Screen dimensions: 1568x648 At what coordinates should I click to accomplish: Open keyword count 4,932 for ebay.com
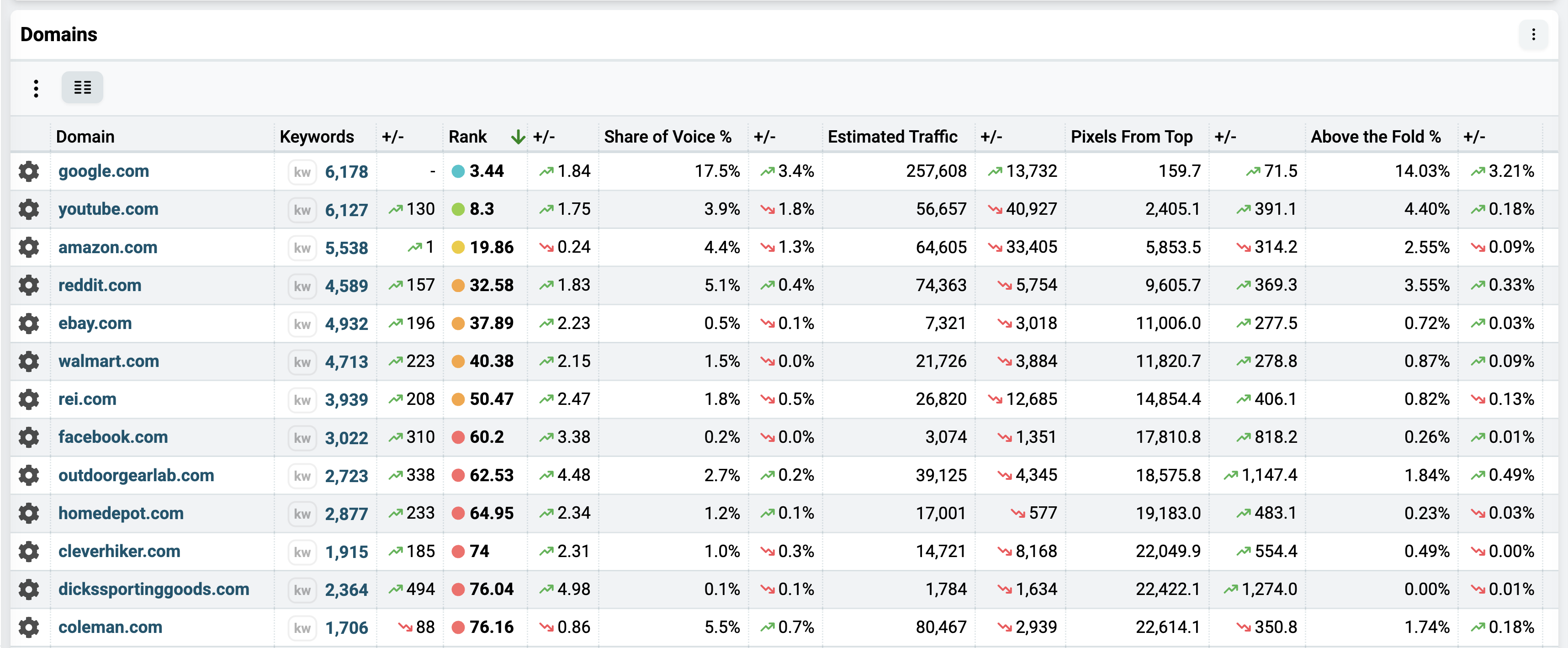pos(346,324)
